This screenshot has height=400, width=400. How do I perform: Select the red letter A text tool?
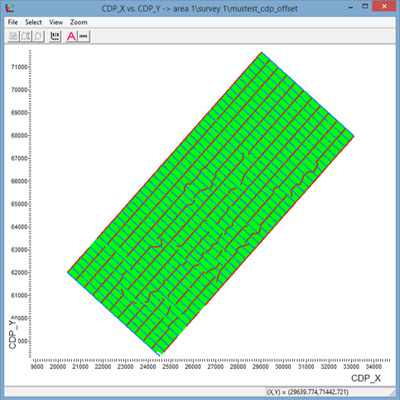tap(71, 36)
